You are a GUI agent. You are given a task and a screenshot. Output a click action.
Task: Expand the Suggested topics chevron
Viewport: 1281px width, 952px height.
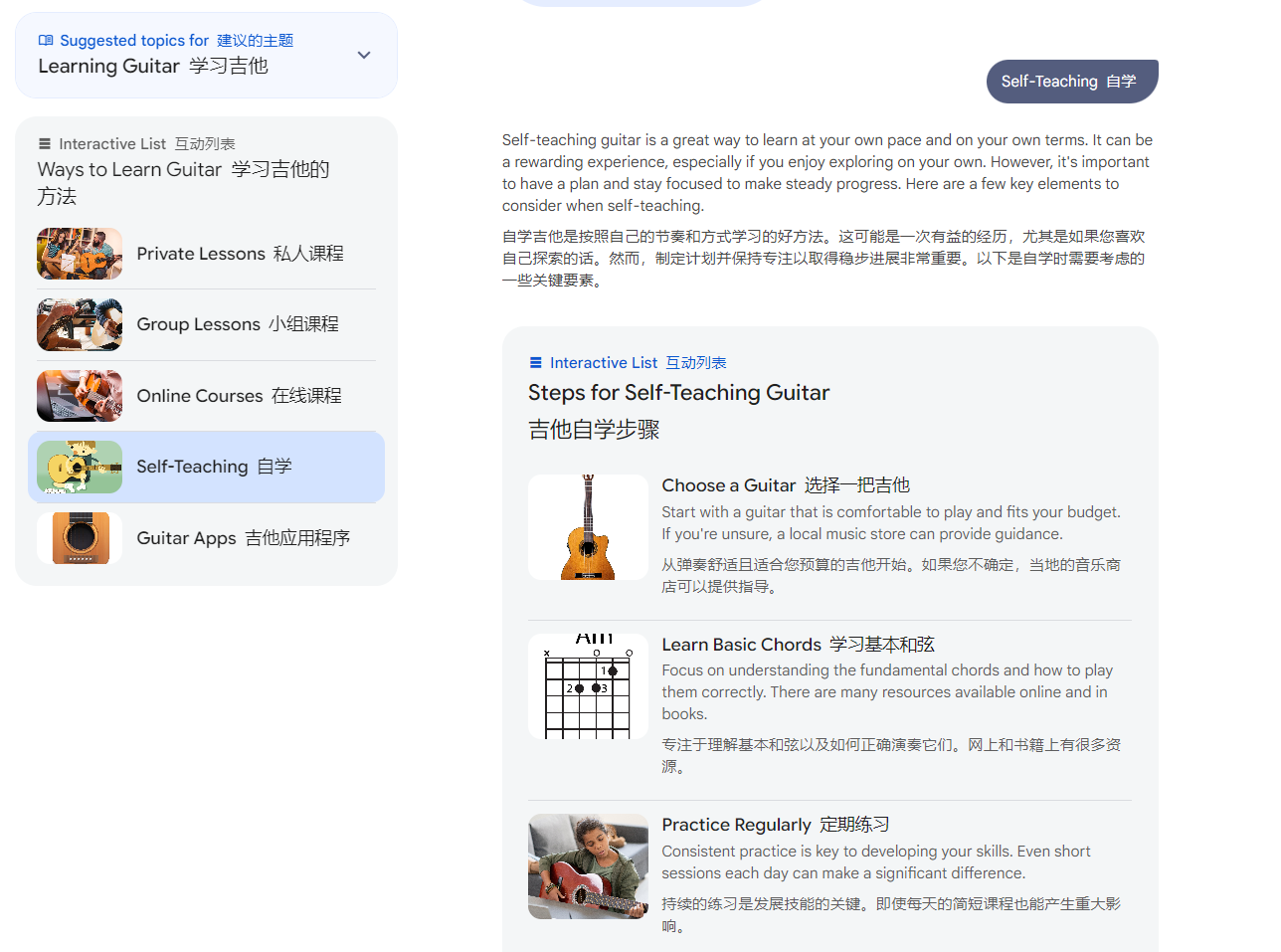click(x=364, y=56)
